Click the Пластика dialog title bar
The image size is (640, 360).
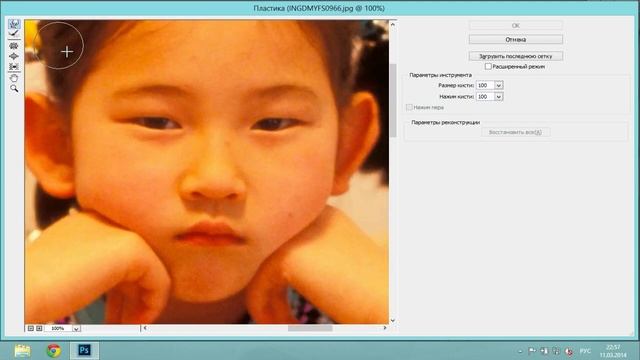319,8
